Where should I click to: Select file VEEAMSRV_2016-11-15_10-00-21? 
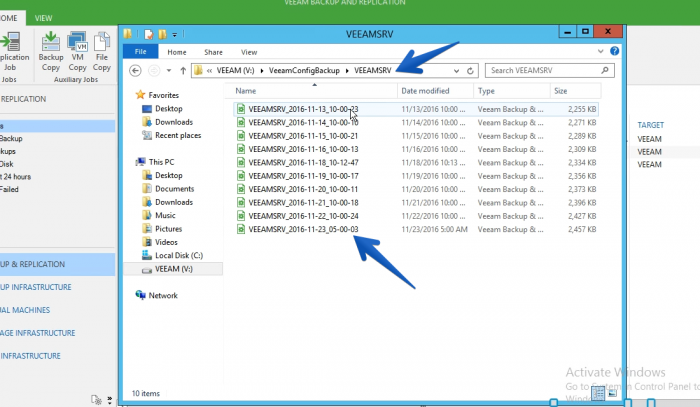pyautogui.click(x=303, y=136)
